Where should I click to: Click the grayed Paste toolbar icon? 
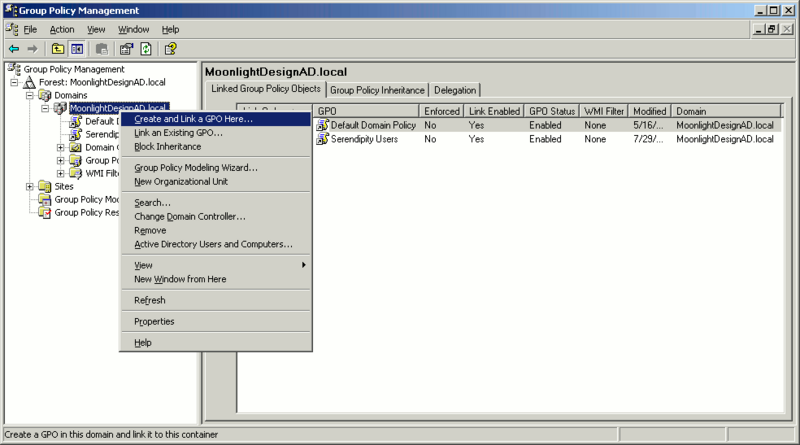[102, 49]
